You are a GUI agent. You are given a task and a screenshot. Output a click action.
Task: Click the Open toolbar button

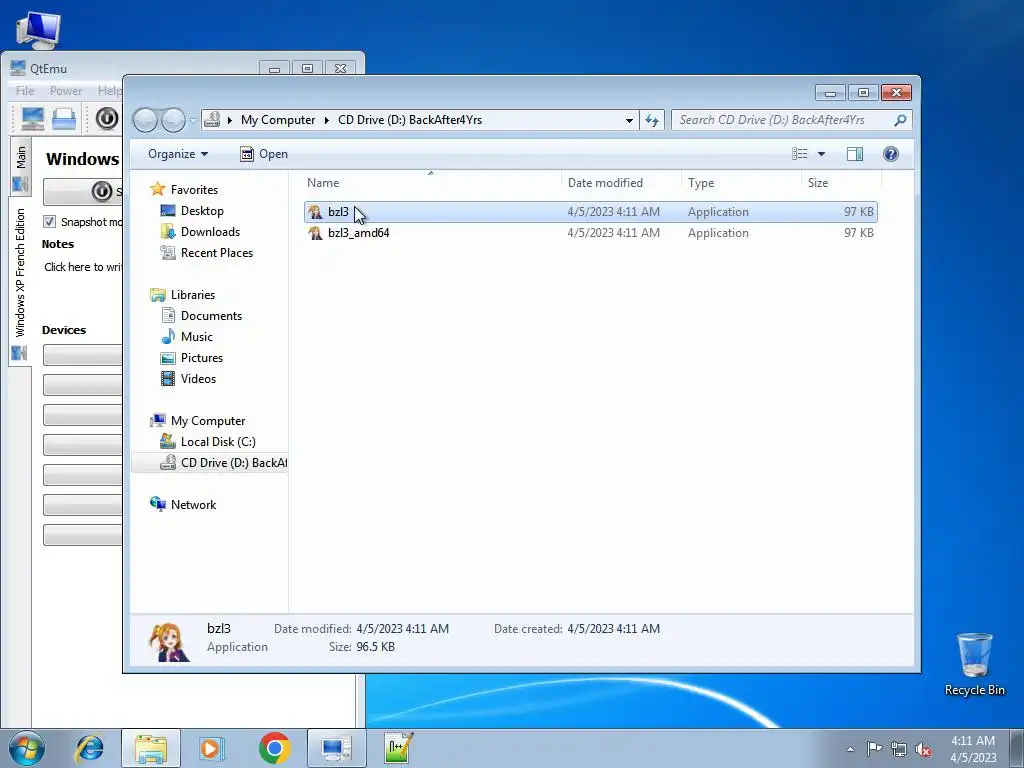click(264, 153)
